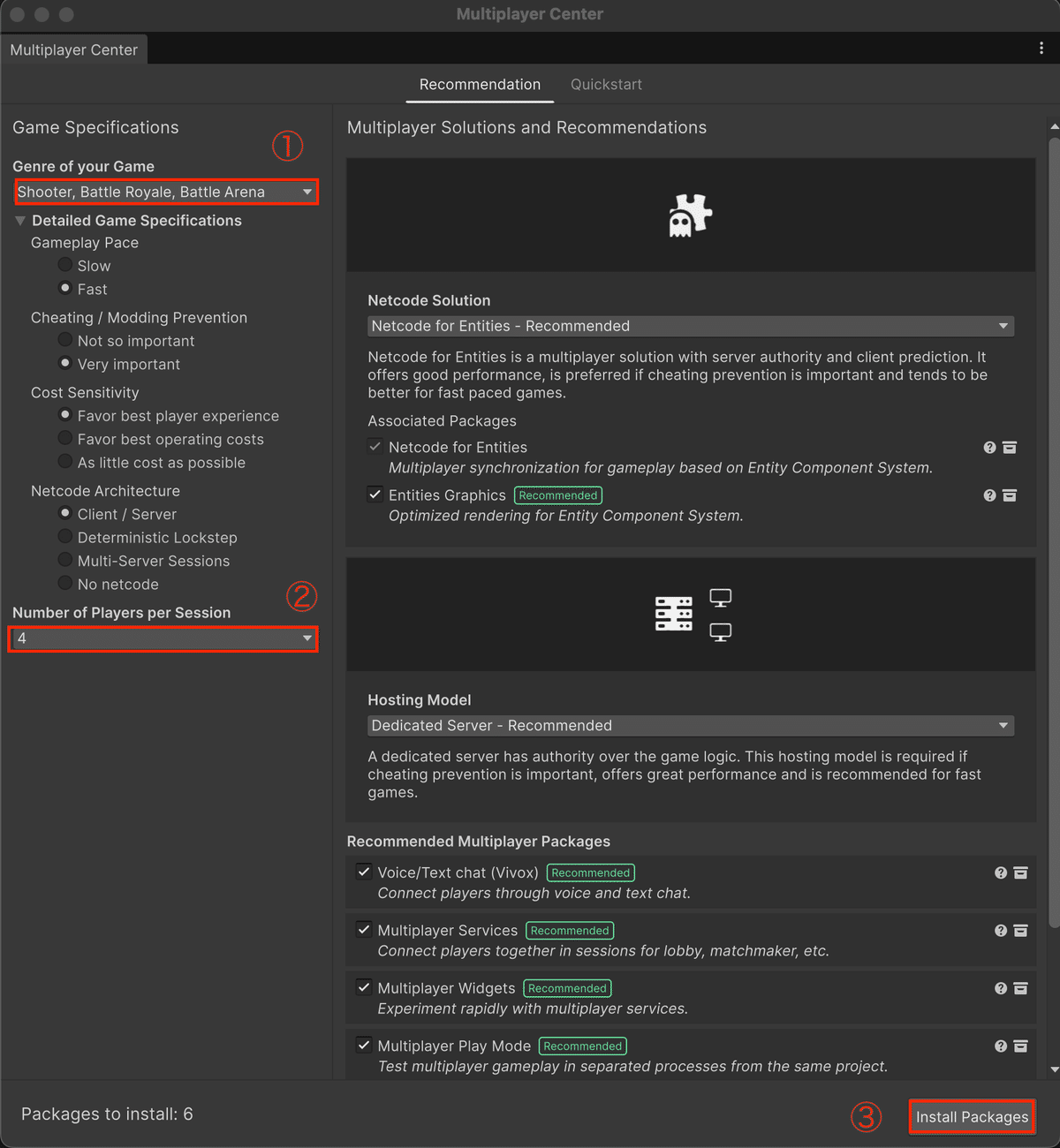Open help for Multiplayer Services
Viewport: 1060px width, 1148px height.
[x=1001, y=930]
